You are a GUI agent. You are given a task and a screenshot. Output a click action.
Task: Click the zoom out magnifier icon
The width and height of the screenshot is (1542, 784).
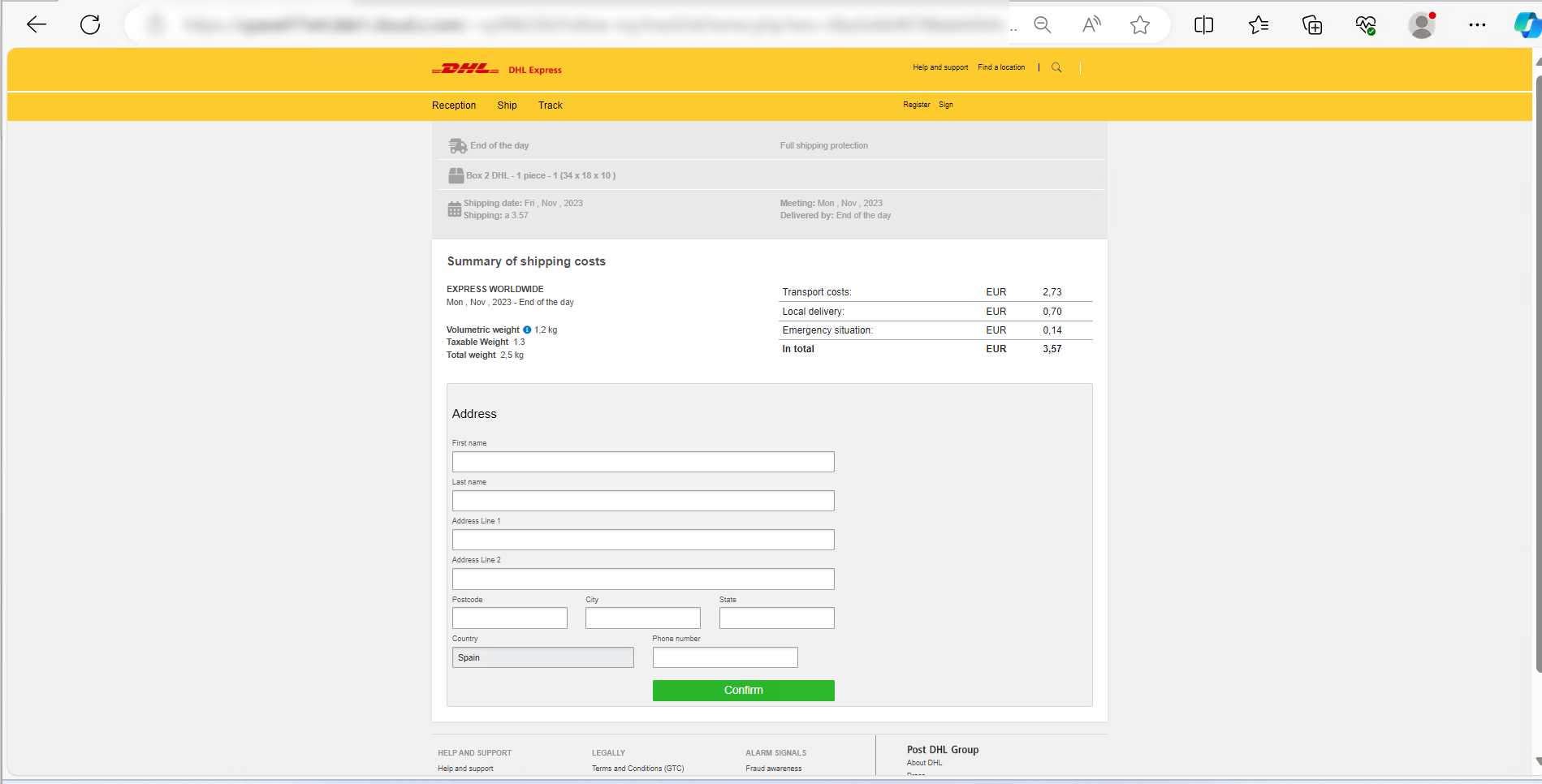click(x=1043, y=25)
